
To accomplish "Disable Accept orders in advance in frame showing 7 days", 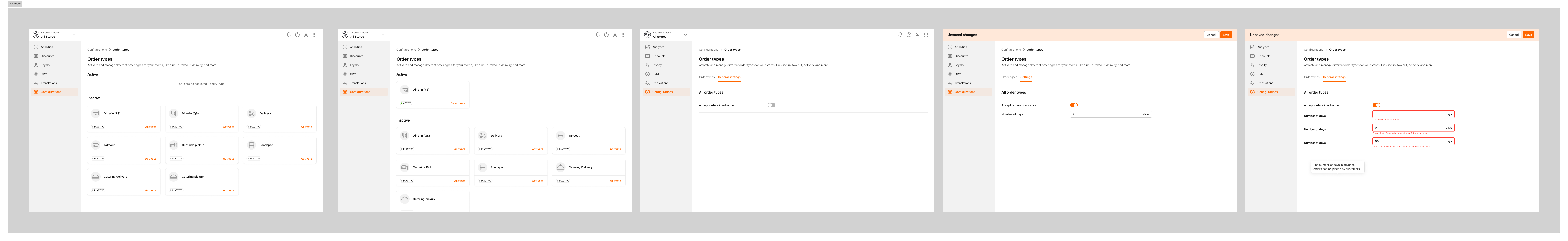I will tap(1074, 105).
